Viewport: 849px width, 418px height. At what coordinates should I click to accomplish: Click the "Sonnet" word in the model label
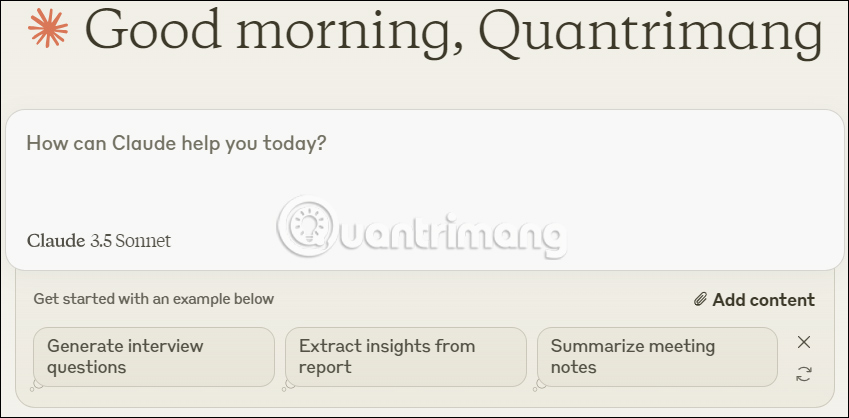coord(143,241)
